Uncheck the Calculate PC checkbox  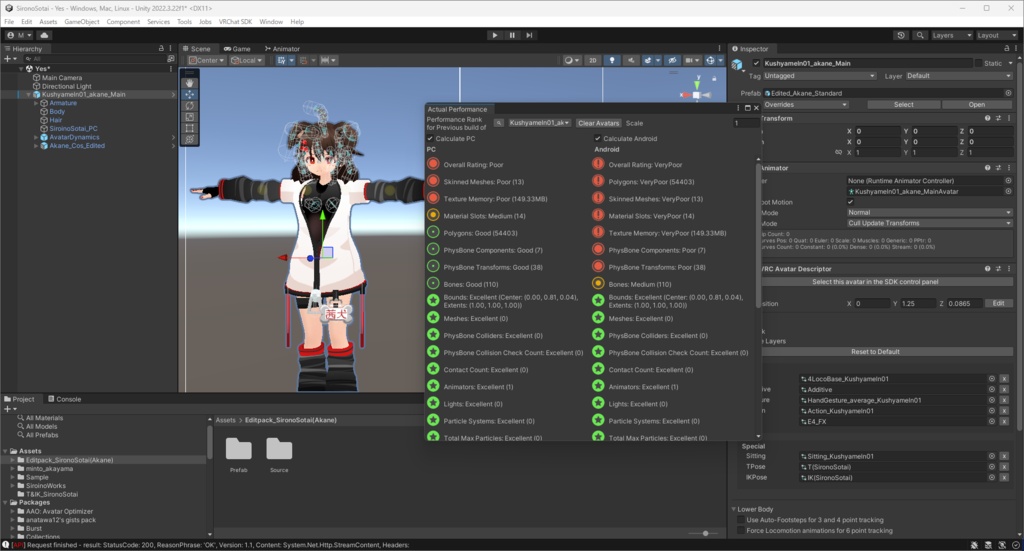point(430,138)
